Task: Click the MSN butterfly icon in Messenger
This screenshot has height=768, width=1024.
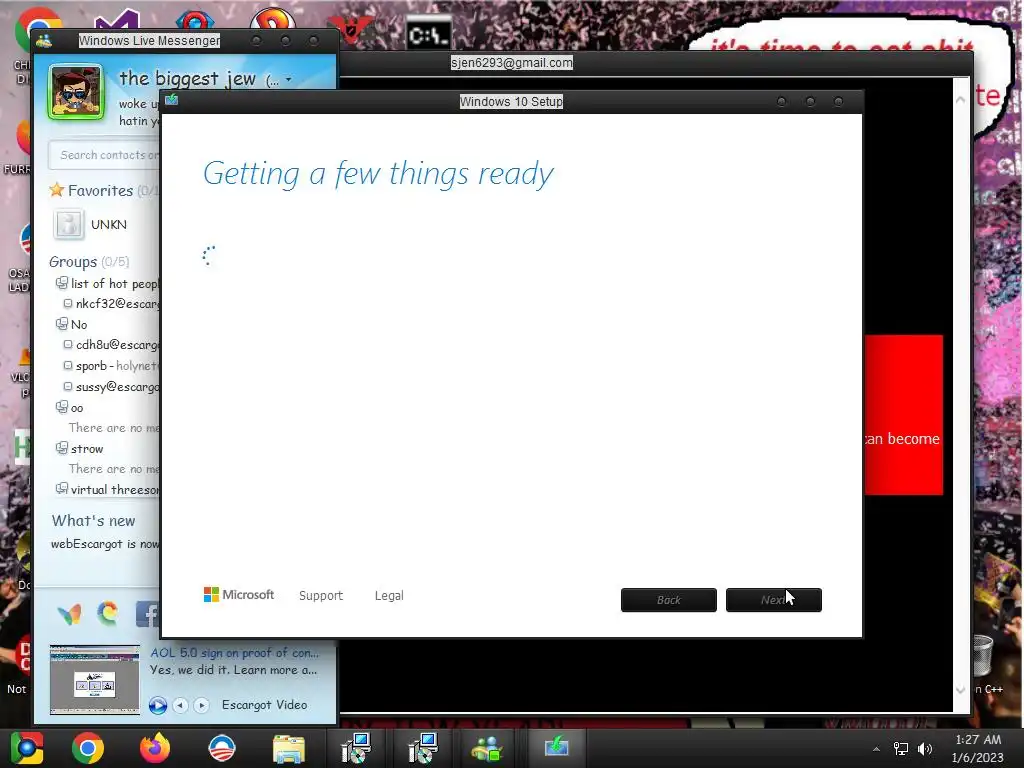Action: pyautogui.click(x=69, y=614)
